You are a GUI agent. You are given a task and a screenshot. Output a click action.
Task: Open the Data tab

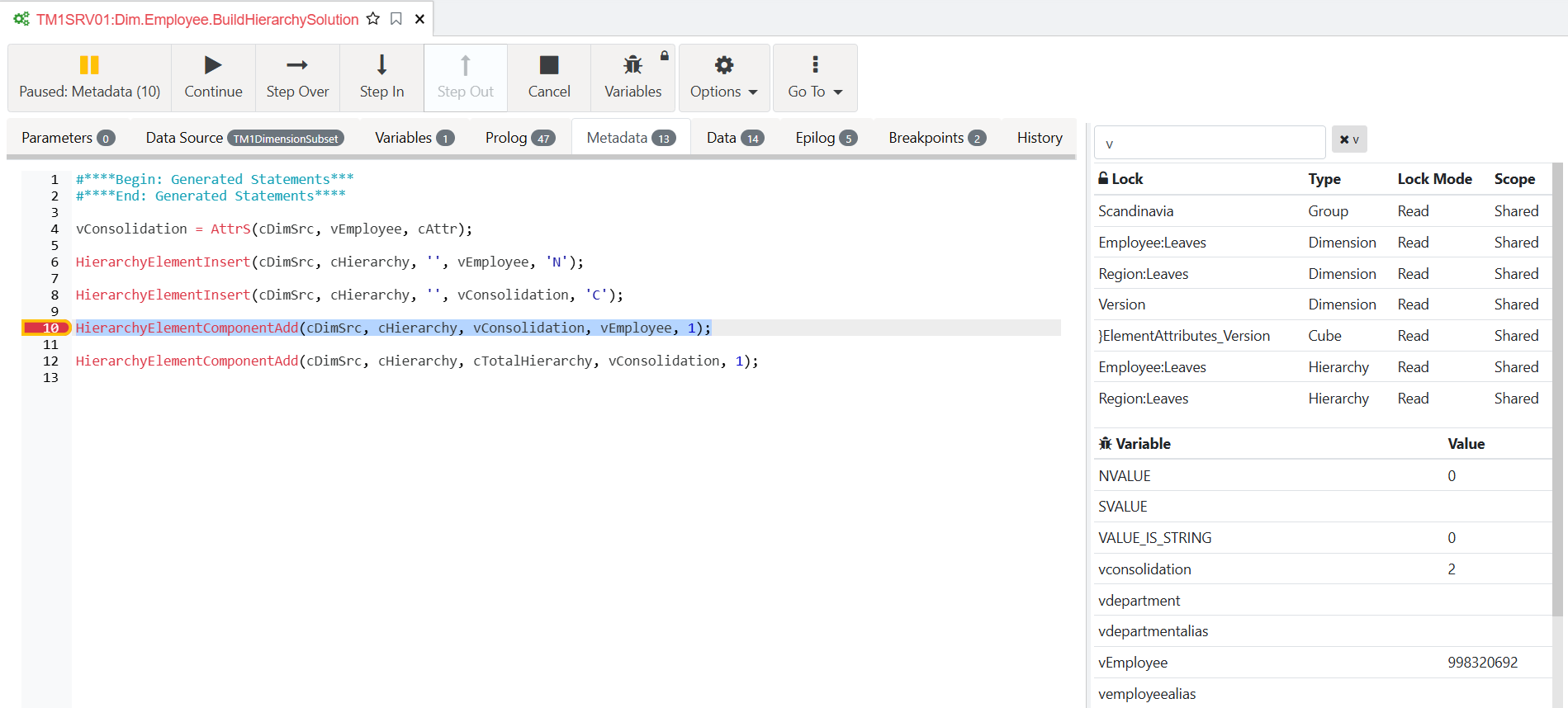pos(735,138)
